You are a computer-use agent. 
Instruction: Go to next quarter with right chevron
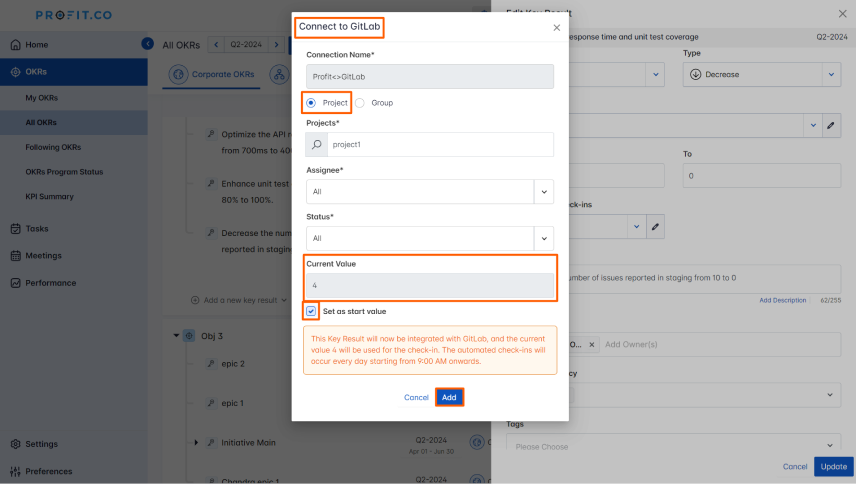(x=276, y=45)
